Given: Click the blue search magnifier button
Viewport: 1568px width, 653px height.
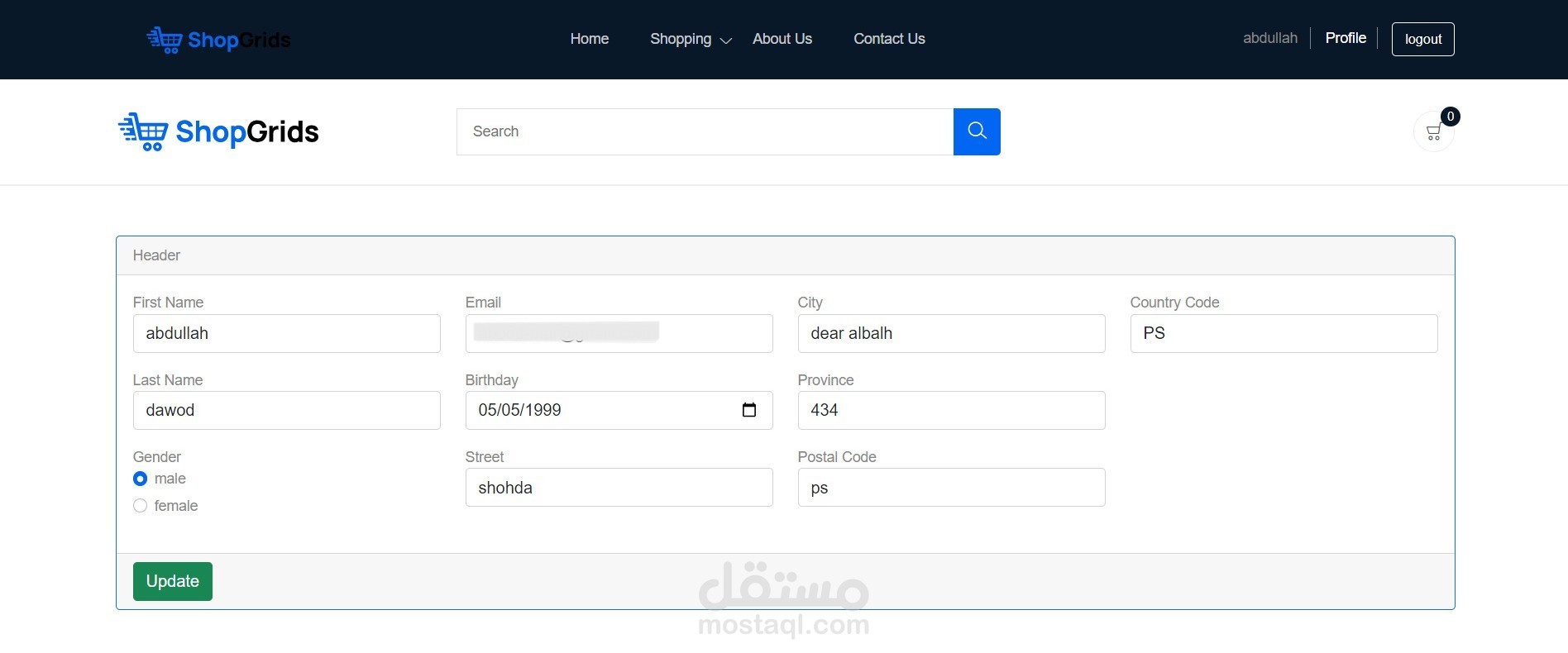Looking at the screenshot, I should coord(977,131).
